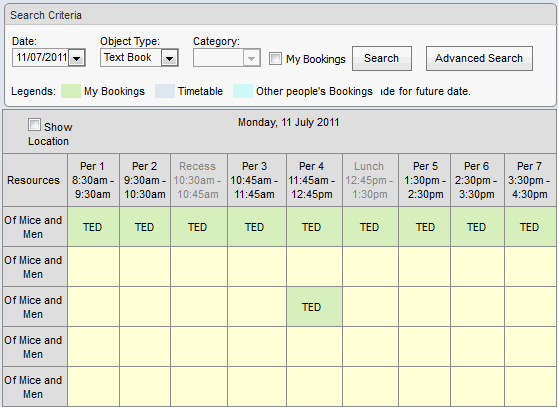Open the TED booking in Lunch, first row
The image size is (558, 407).
(370, 227)
